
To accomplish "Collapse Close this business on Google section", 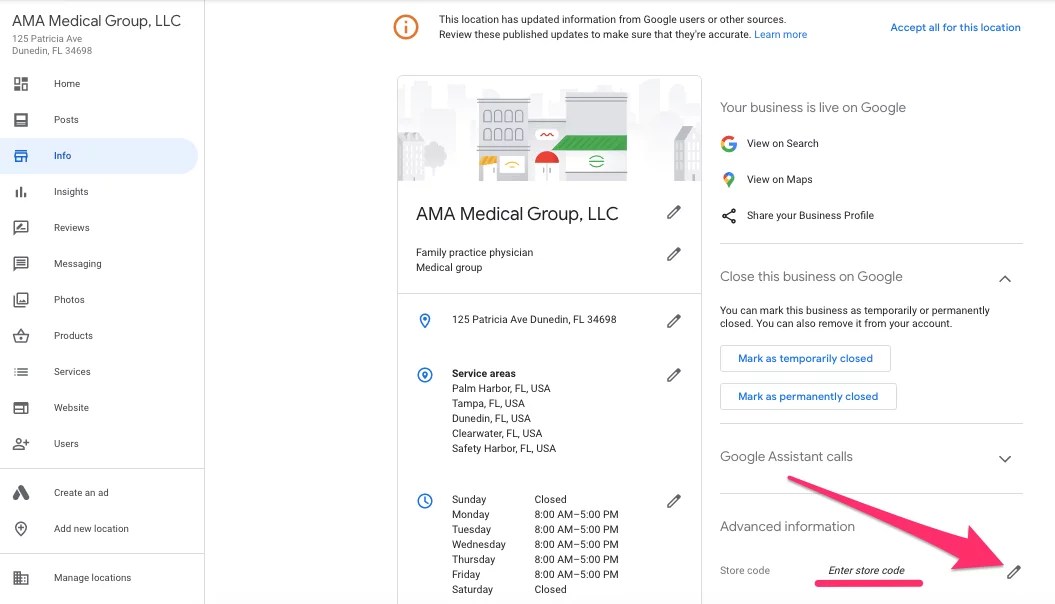I will pyautogui.click(x=1005, y=278).
